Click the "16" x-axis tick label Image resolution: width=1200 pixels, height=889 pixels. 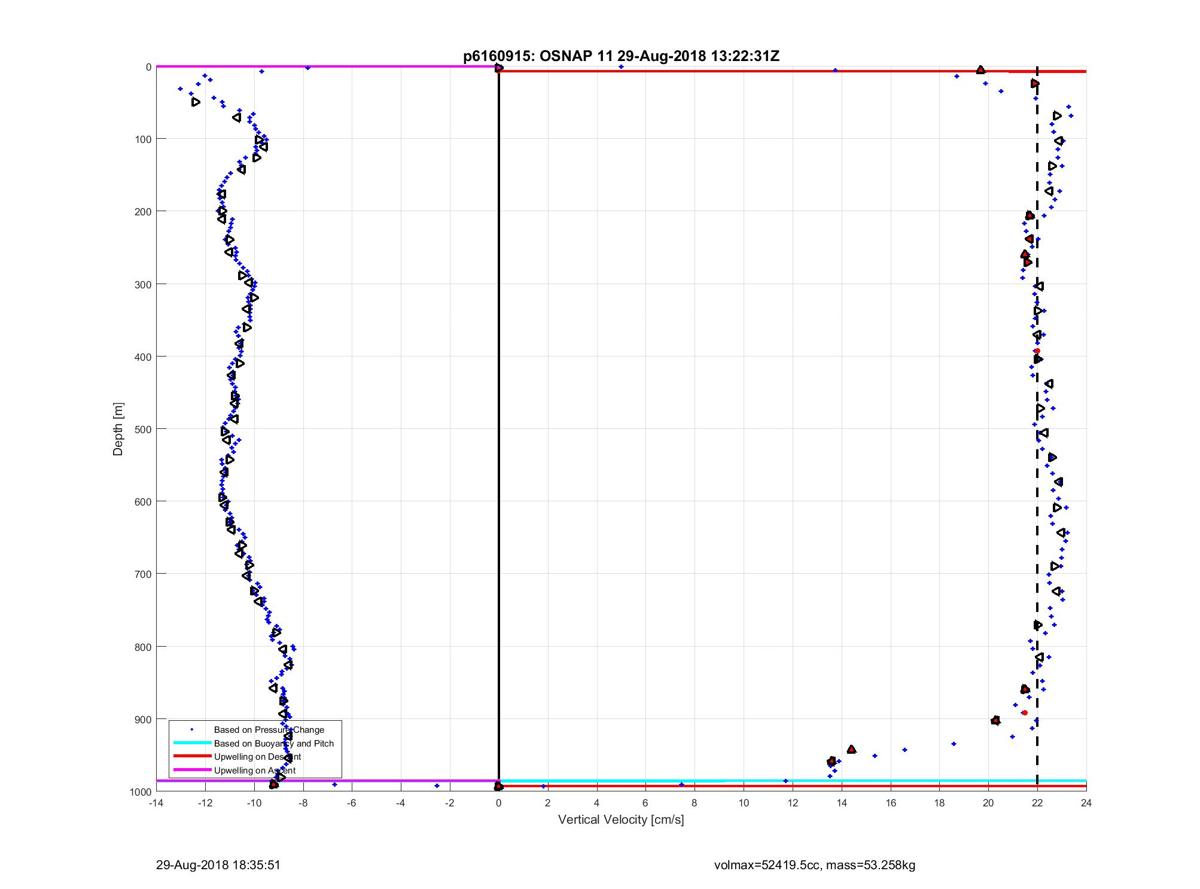pos(890,802)
